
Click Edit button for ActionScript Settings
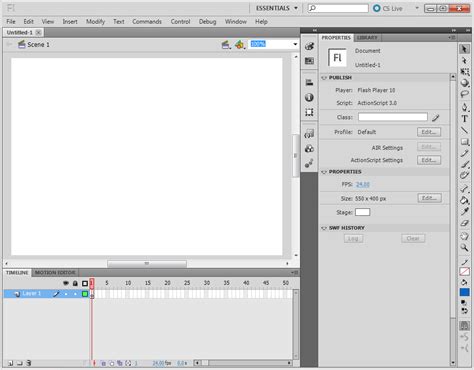(x=429, y=160)
